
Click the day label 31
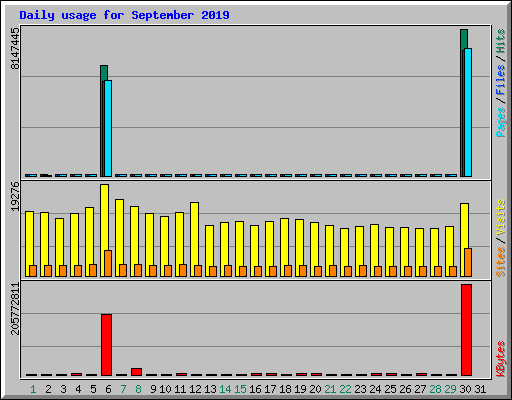480,389
